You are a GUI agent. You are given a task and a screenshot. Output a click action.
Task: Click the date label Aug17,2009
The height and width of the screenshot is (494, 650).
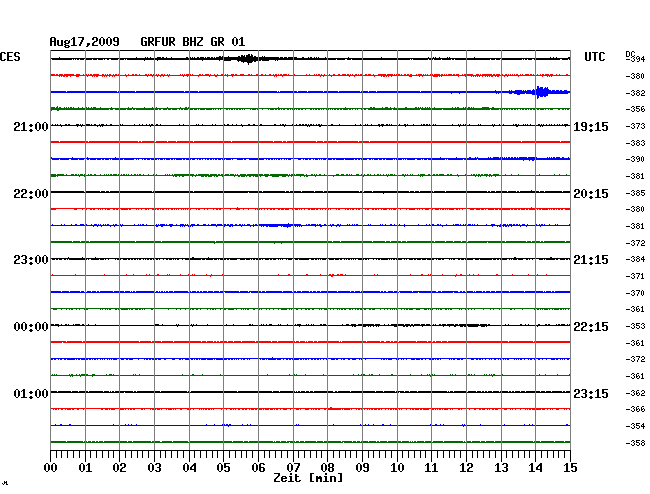[85, 42]
